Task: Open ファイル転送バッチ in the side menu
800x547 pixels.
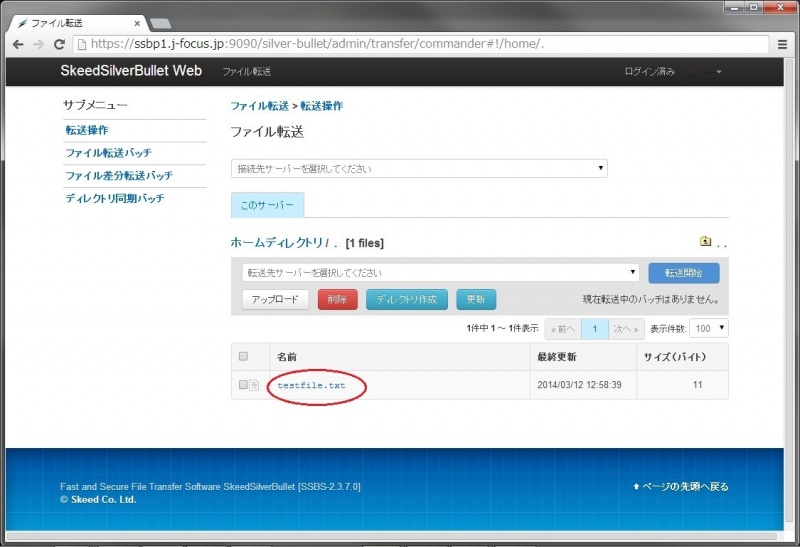Action: click(108, 153)
